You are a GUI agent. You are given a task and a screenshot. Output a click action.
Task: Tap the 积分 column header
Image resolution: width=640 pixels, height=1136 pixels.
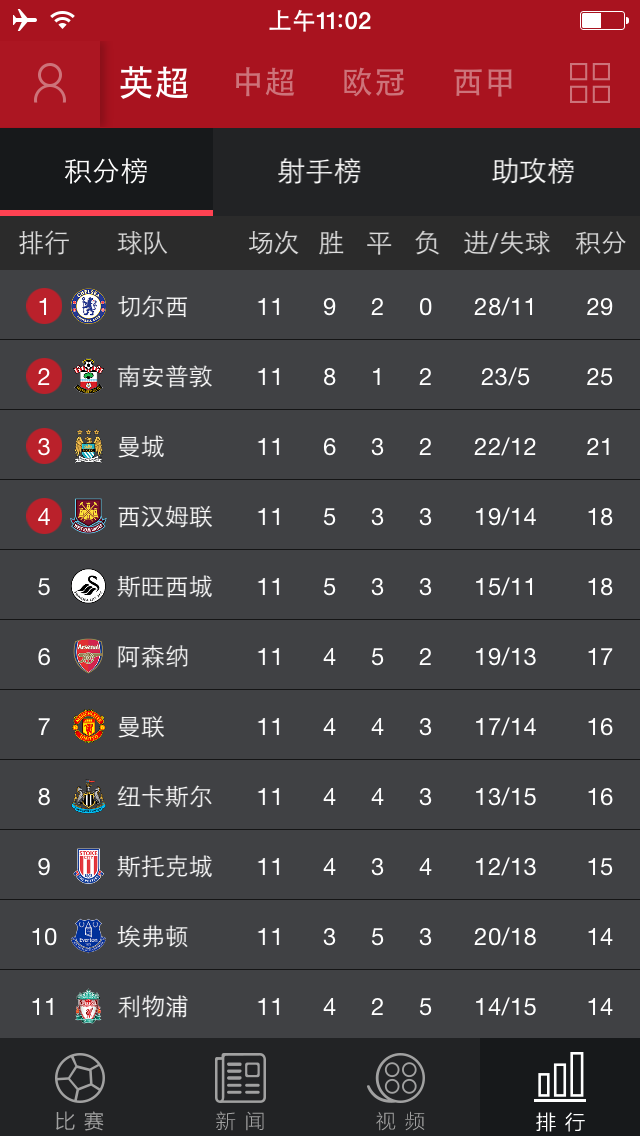[600, 243]
